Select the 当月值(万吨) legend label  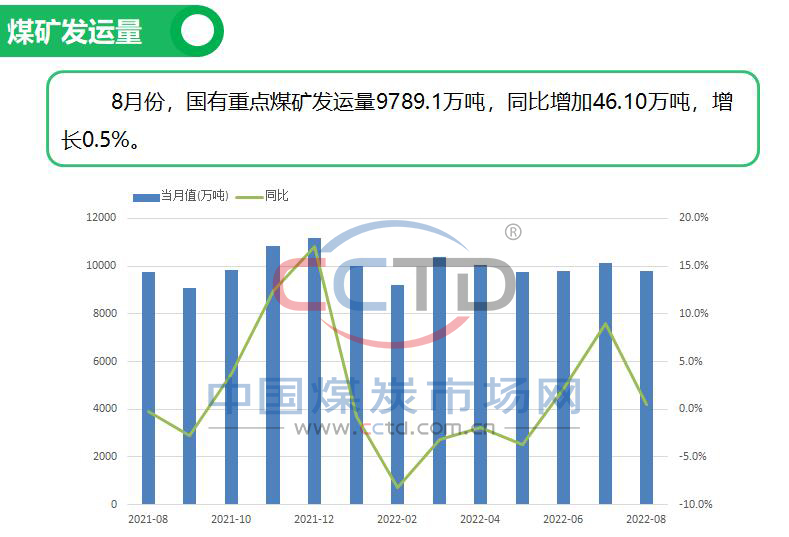click(194, 196)
